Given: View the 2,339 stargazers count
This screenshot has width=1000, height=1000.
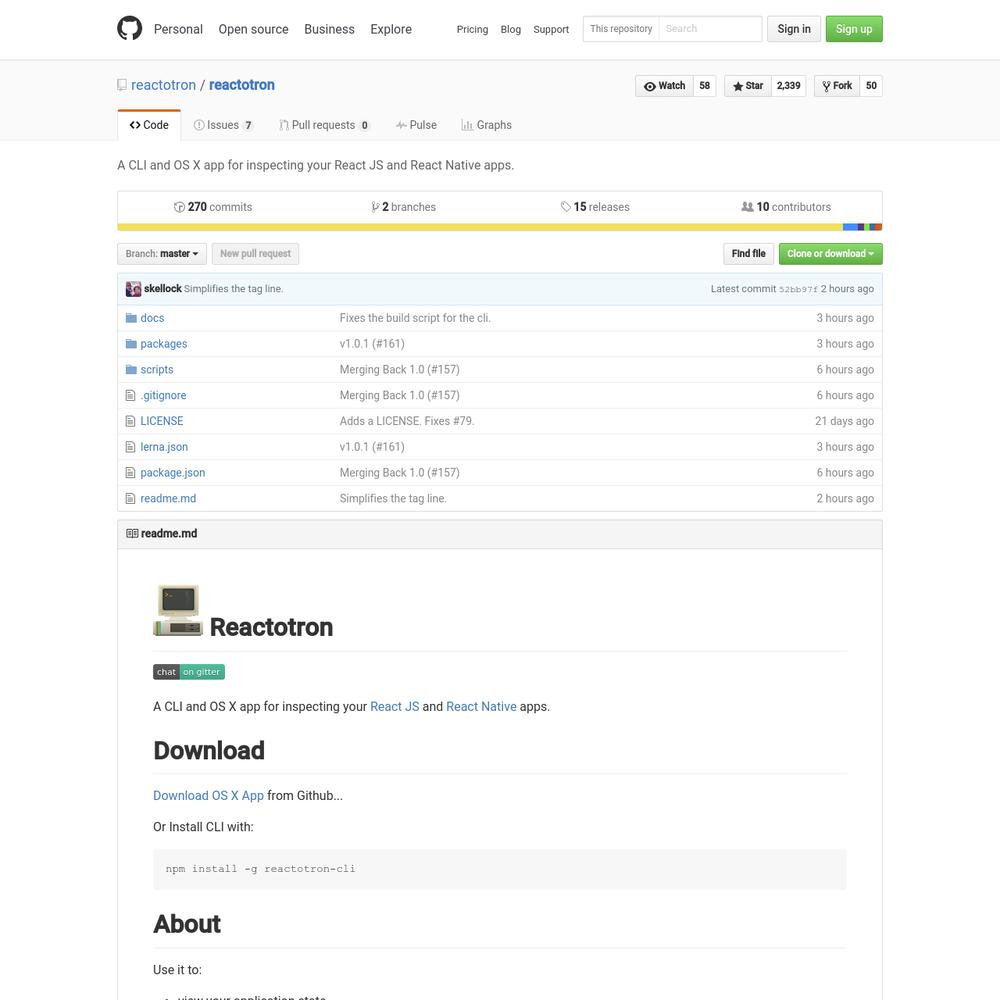Looking at the screenshot, I should [788, 86].
